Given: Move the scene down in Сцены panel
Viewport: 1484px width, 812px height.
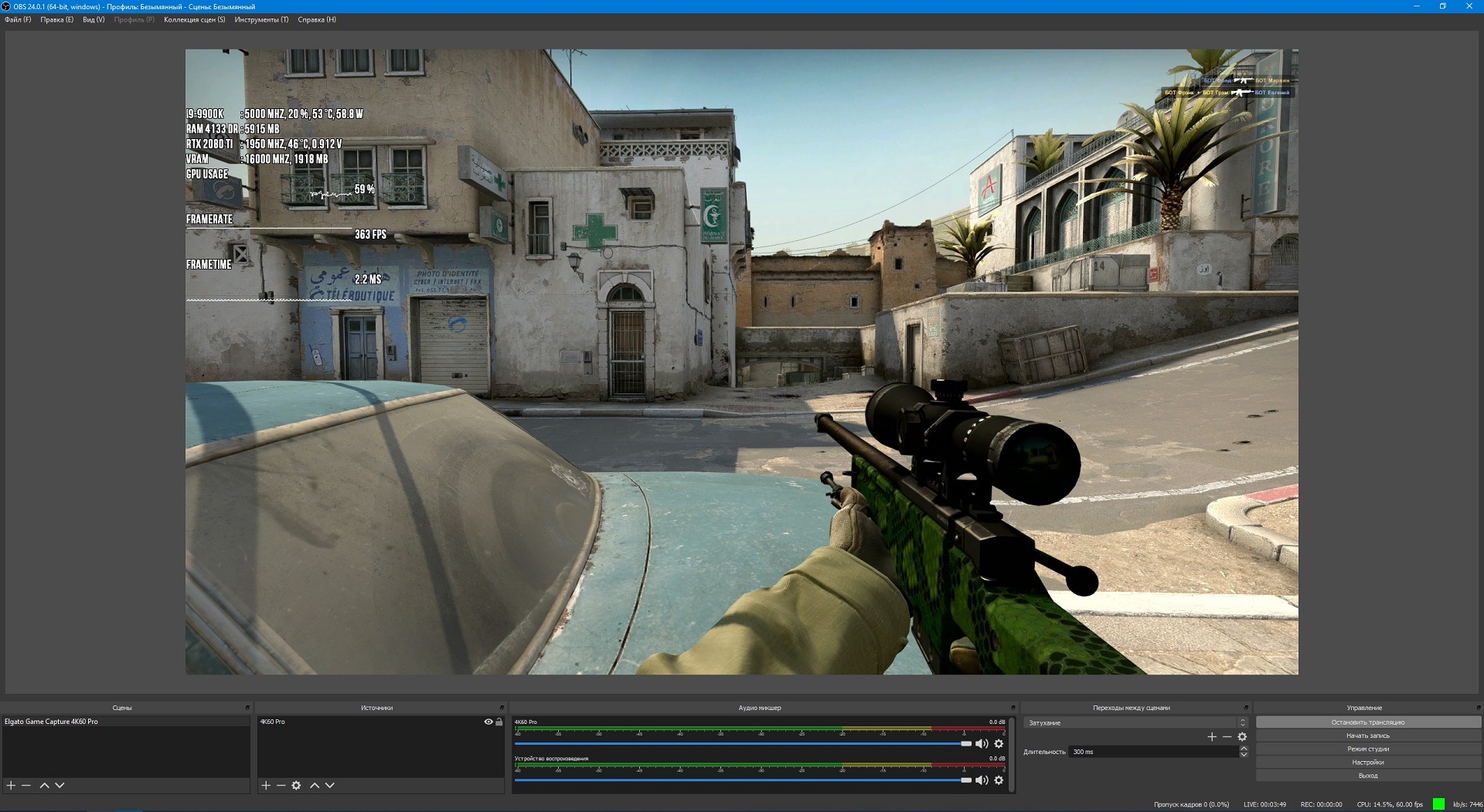Looking at the screenshot, I should [60, 785].
